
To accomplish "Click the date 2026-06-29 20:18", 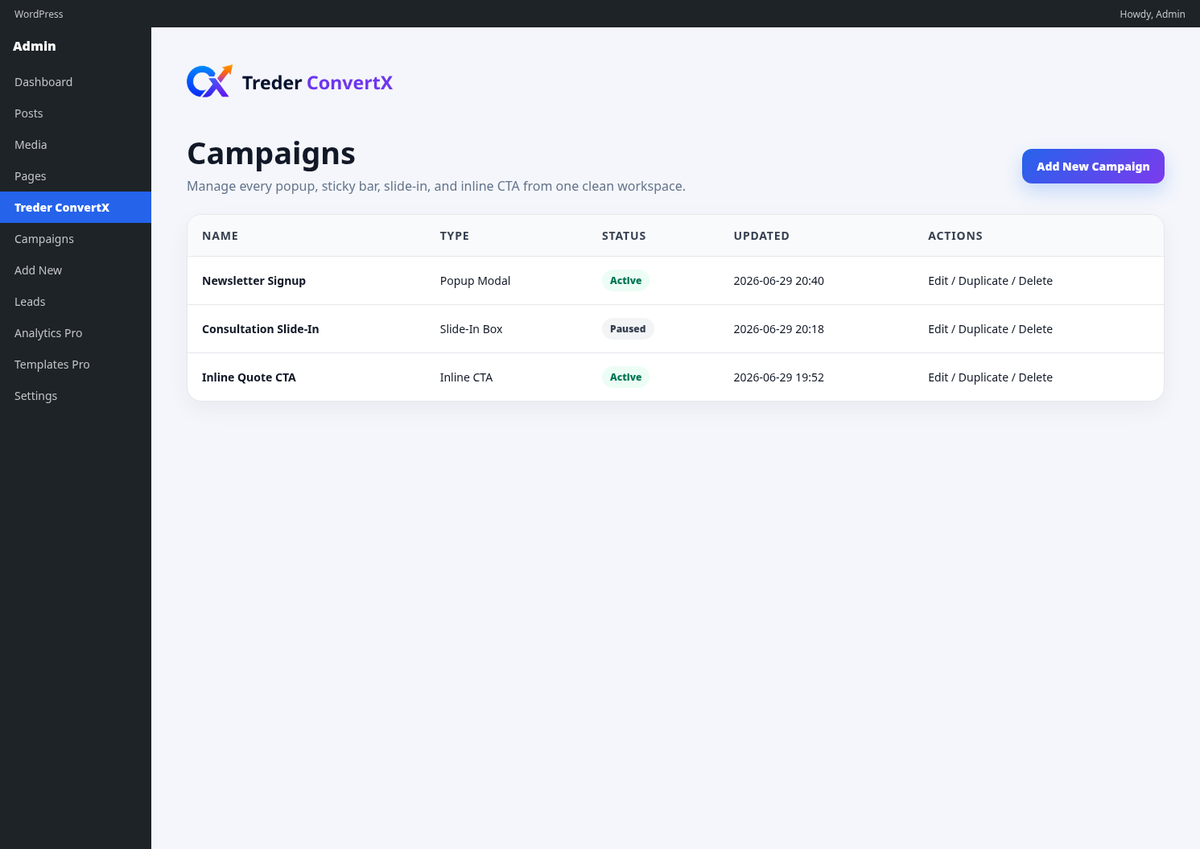I will (779, 329).
